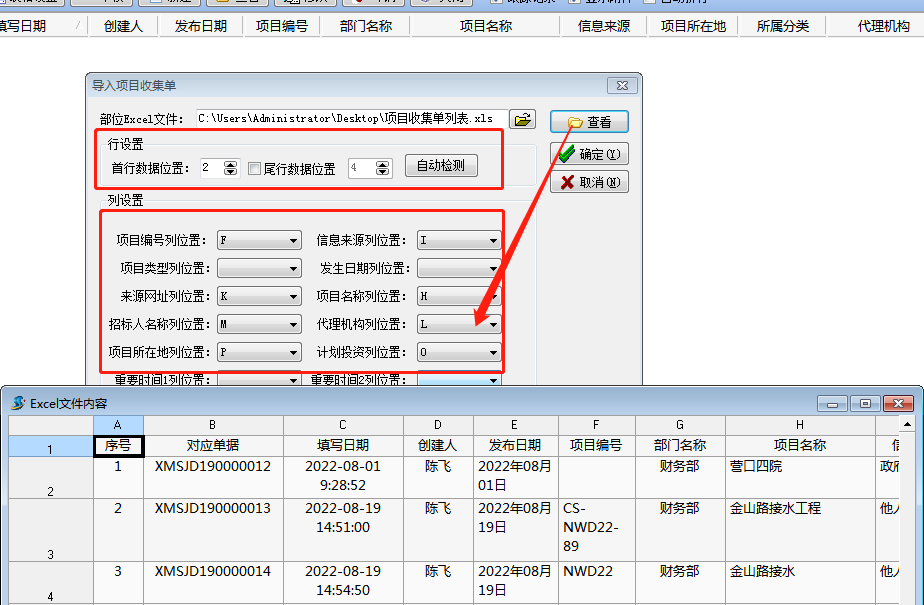This screenshot has height=605, width=924.
Task: Select cell XMSJD190000013 in Excel preview
Action: 212,509
